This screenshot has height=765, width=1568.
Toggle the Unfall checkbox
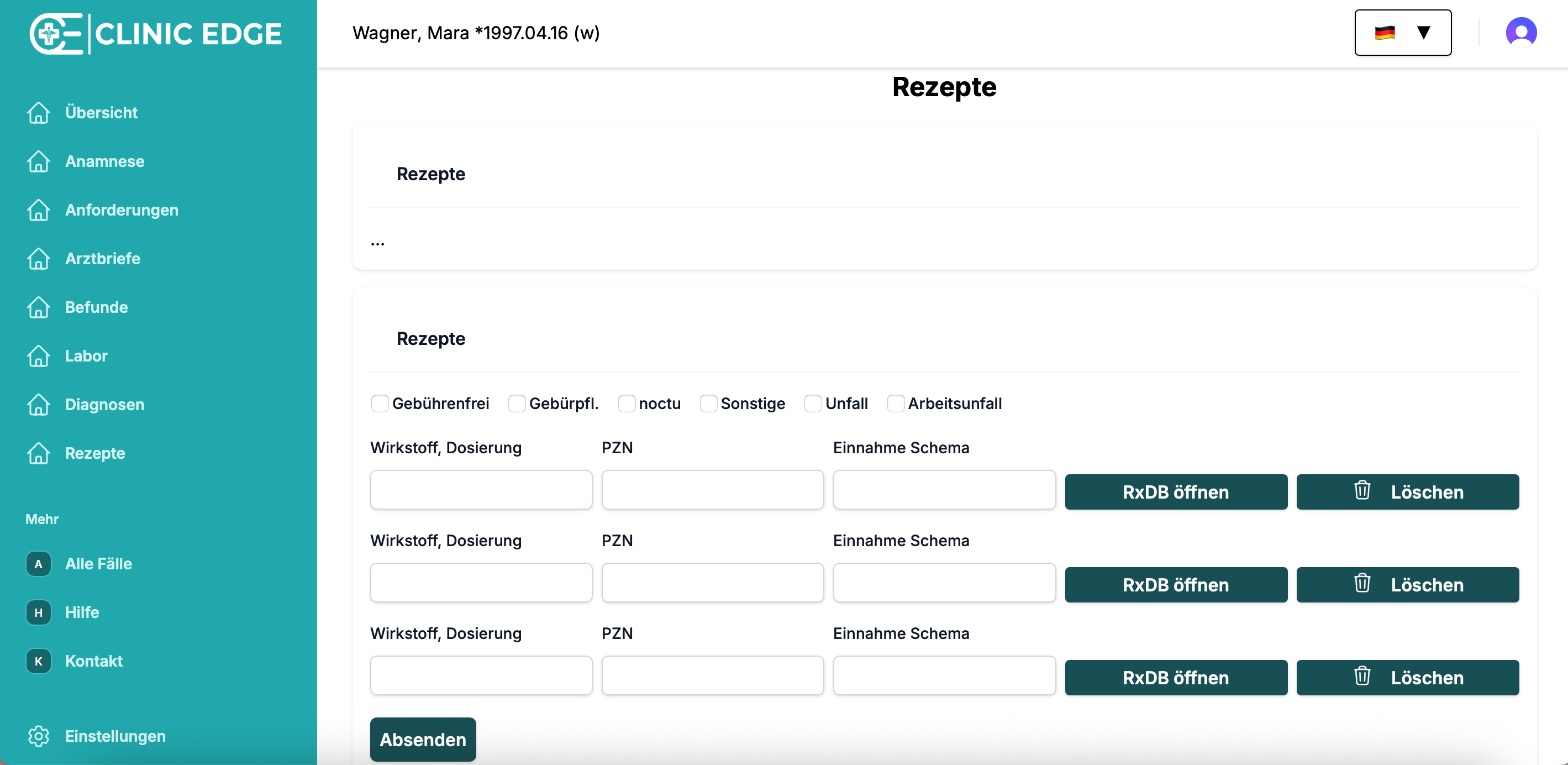[813, 403]
